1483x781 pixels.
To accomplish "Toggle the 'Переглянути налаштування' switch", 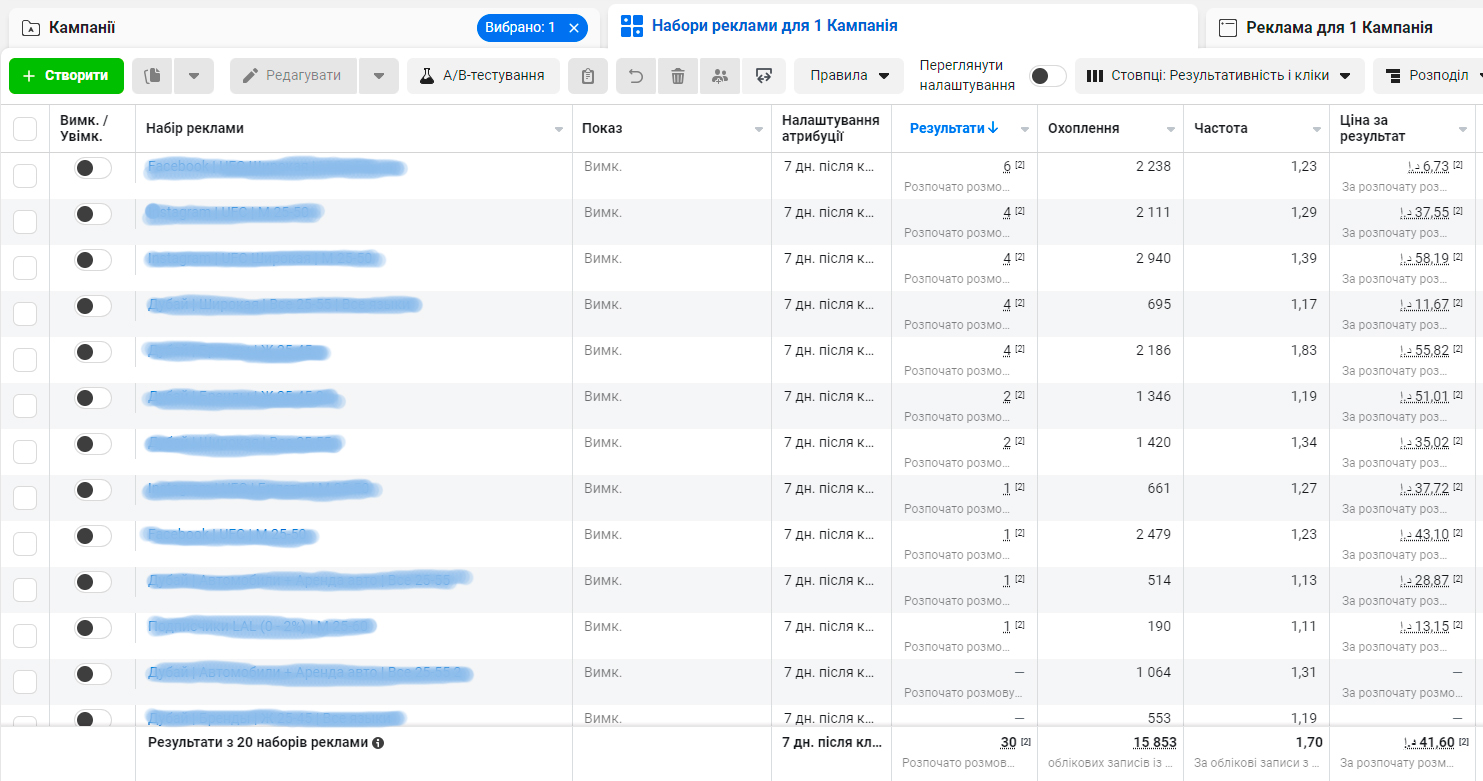I will [x=1047, y=76].
